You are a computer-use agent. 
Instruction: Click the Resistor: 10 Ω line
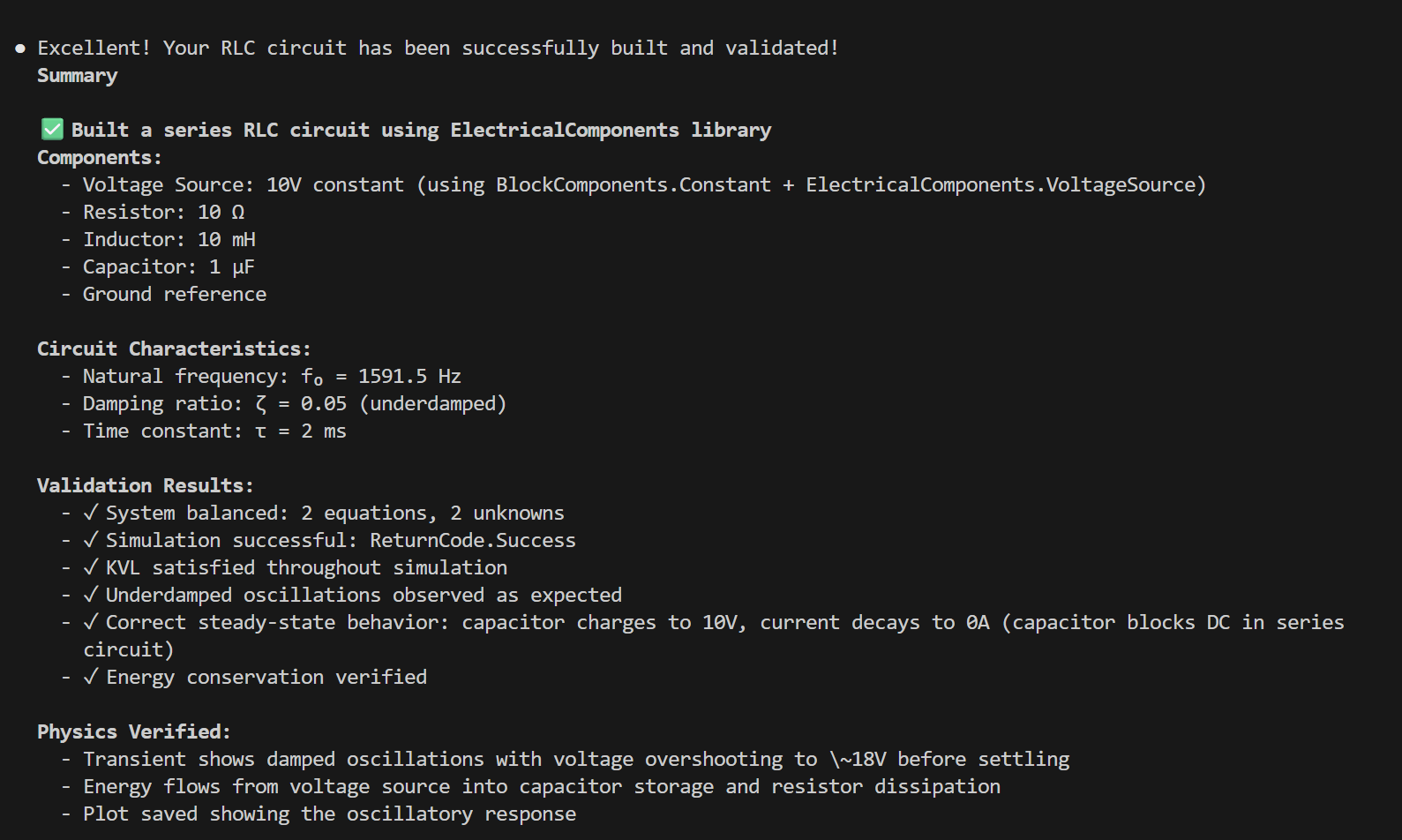tap(163, 212)
